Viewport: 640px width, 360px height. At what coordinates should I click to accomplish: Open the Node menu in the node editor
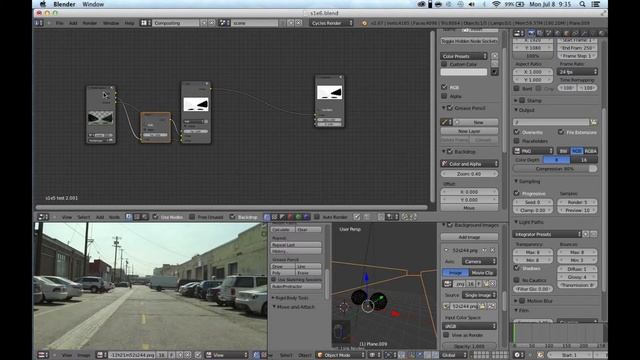(x=114, y=217)
